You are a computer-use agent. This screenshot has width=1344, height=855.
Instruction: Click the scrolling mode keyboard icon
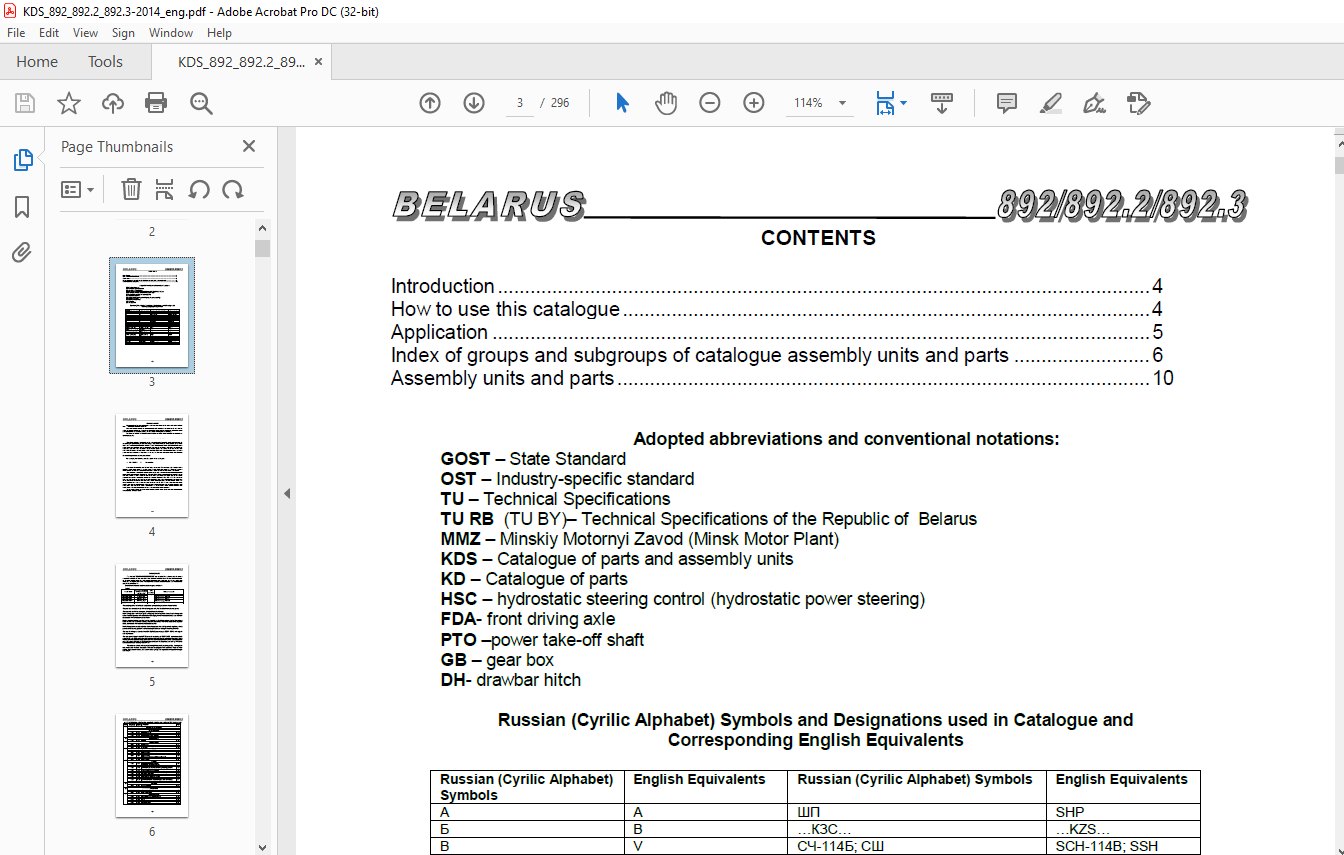(941, 103)
